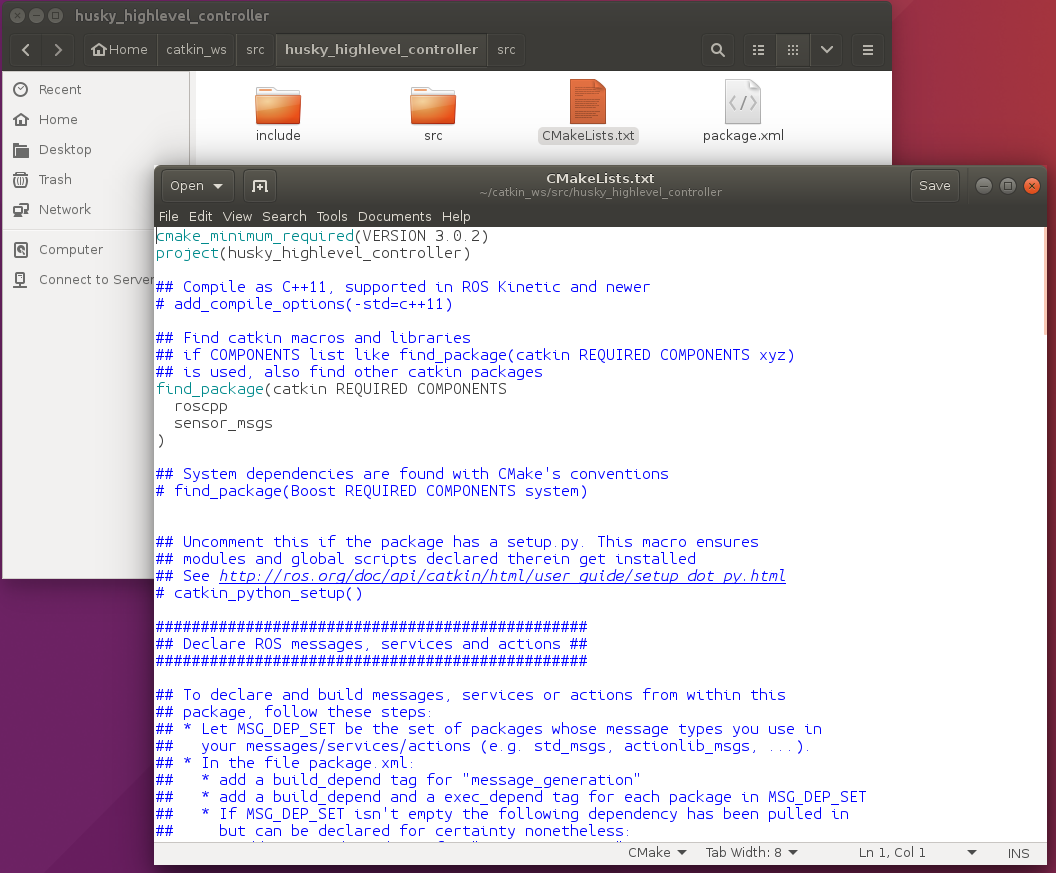This screenshot has width=1056, height=873.
Task: Select husky_highlevel_controller path segment
Action: (381, 50)
